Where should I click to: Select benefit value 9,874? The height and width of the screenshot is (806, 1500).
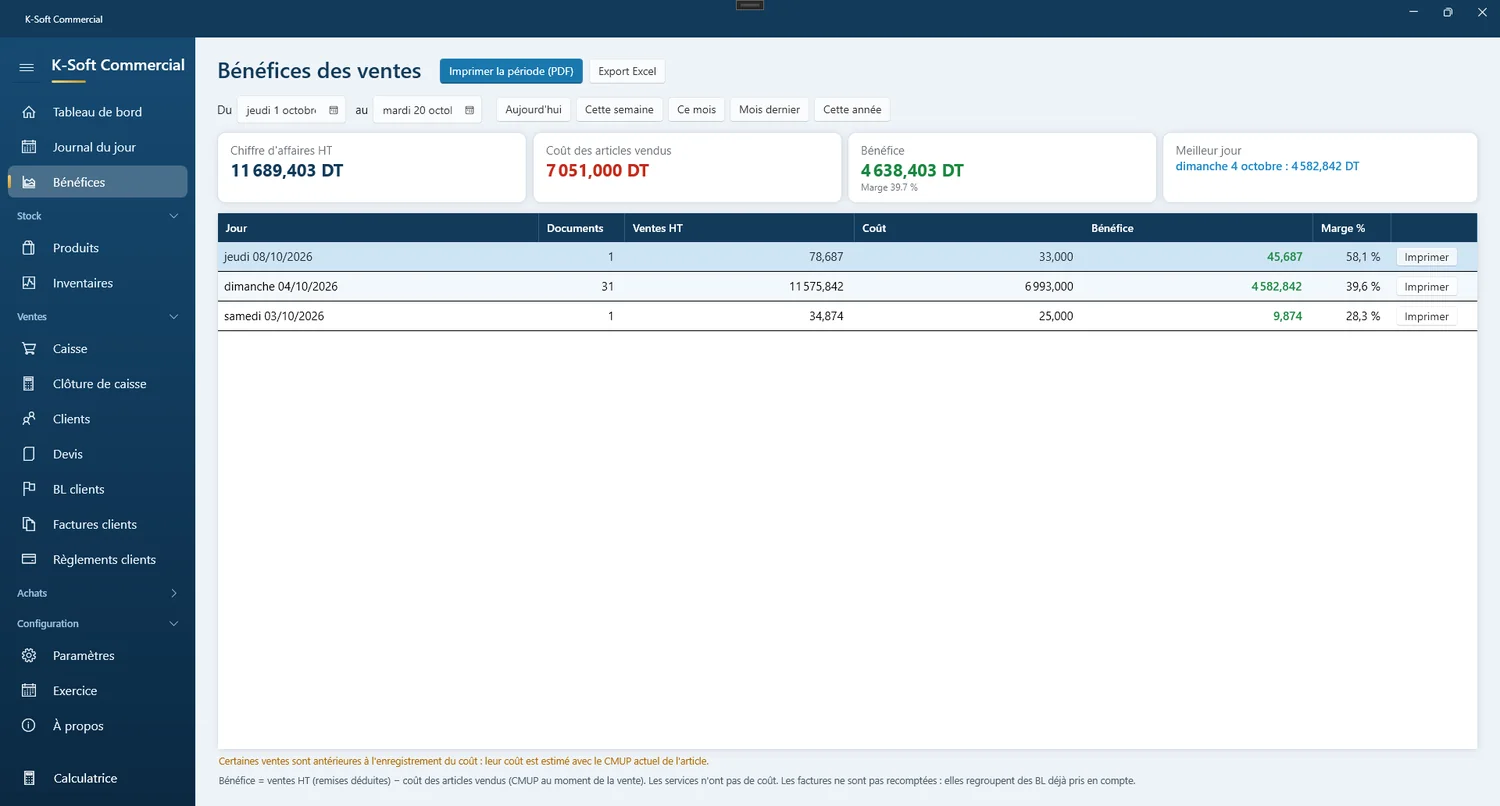1287,316
